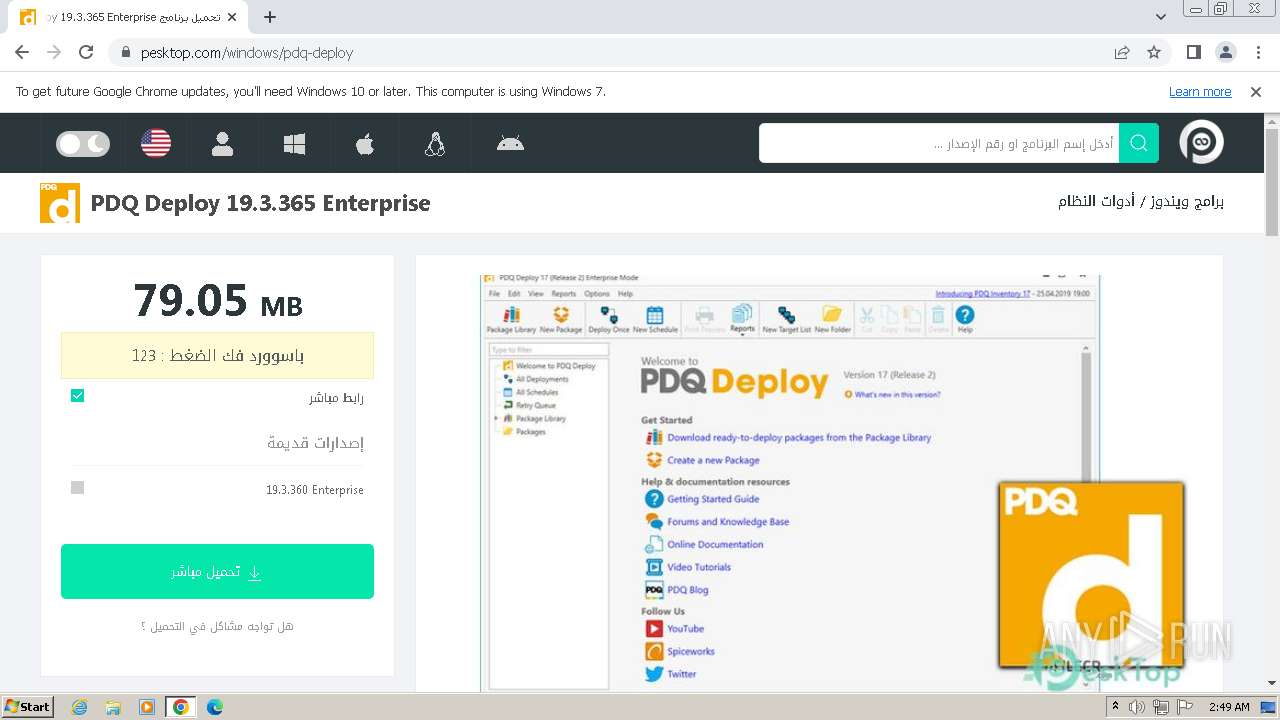Open the Windows Start button

click(27, 707)
